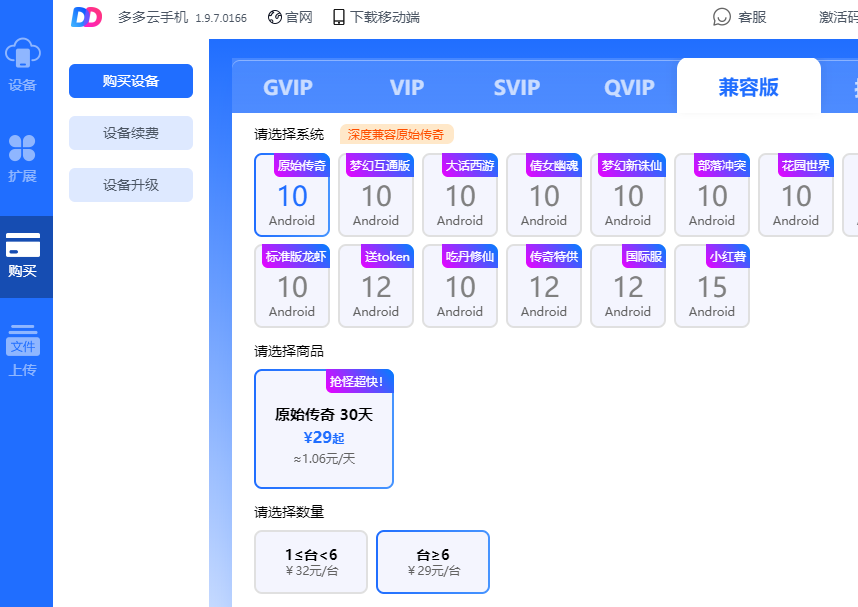
Task: Choose the 吃丹修仙 Android 10 system
Action: (x=460, y=286)
